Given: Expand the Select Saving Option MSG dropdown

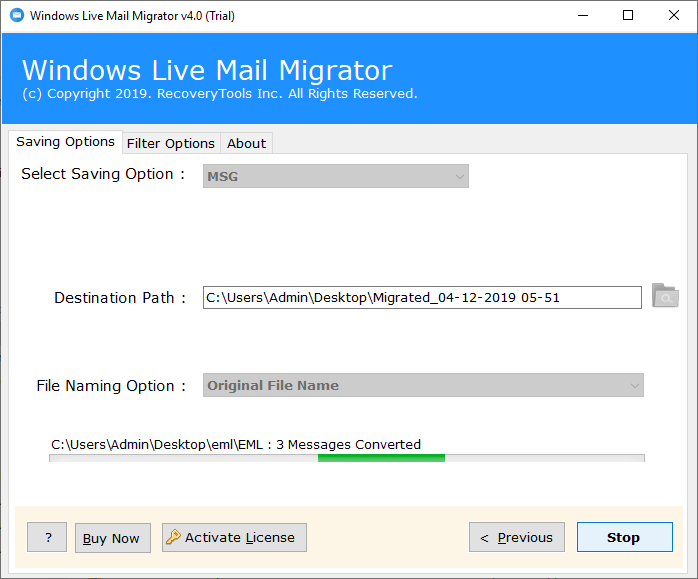Looking at the screenshot, I should 336,176.
